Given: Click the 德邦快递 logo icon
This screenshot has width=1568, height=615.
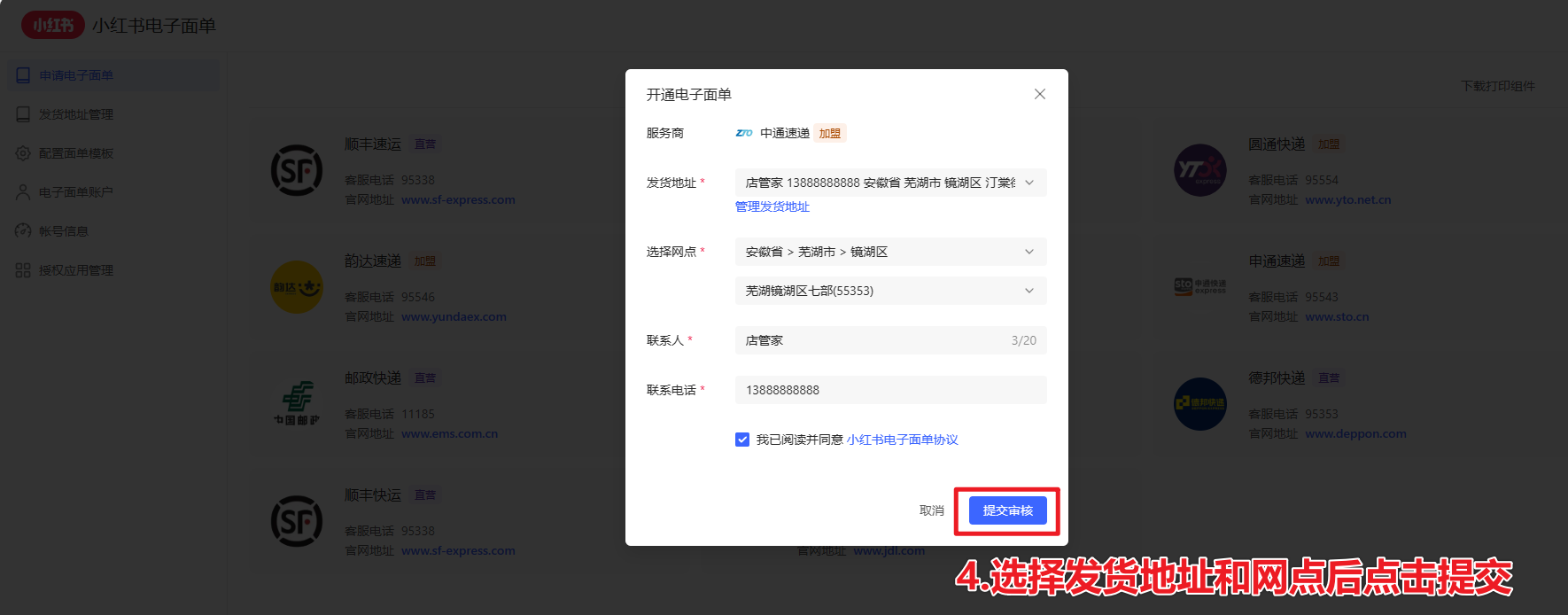Looking at the screenshot, I should pos(1199,404).
